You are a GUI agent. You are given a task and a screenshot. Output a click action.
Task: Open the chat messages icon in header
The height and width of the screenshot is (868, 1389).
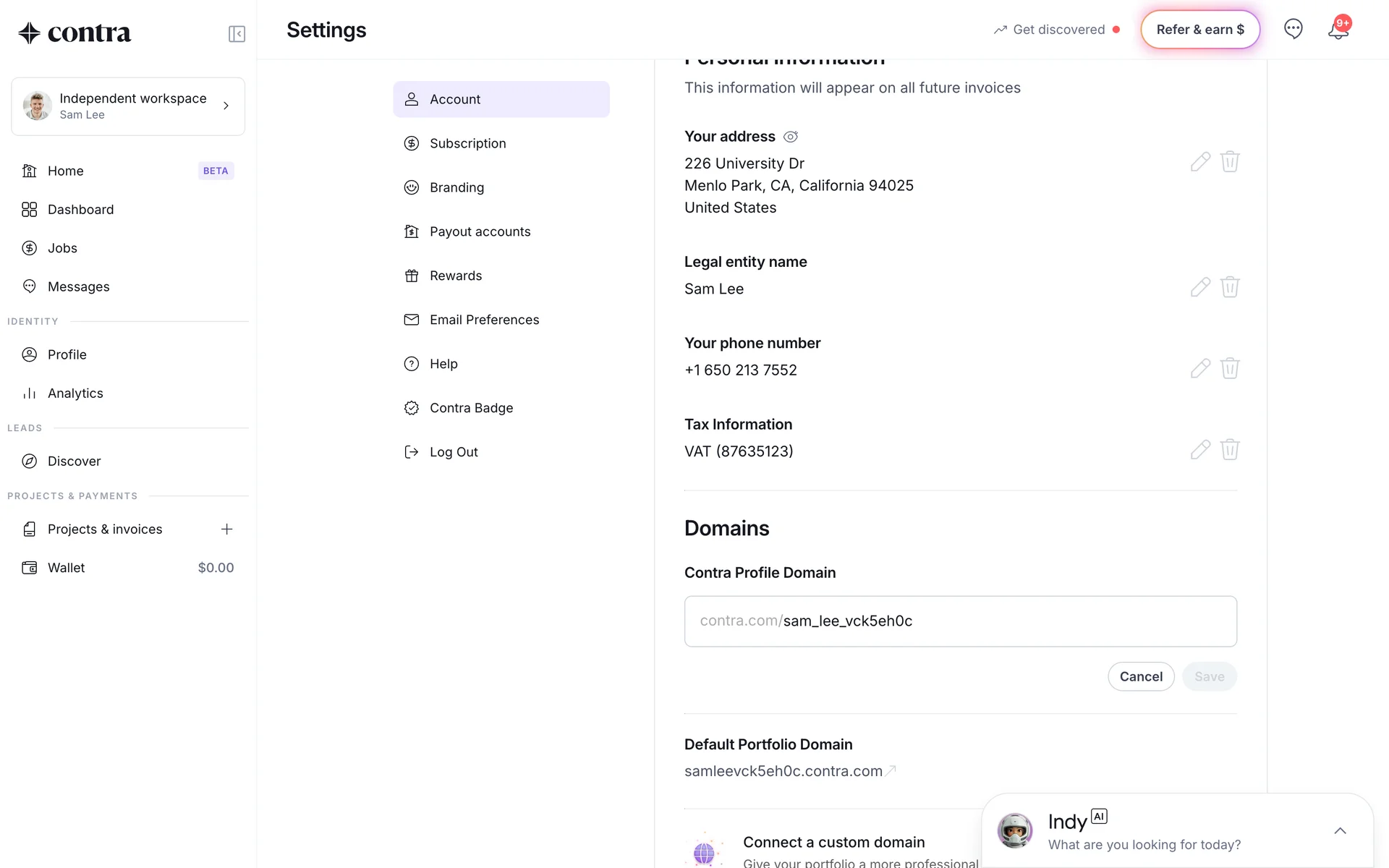coord(1293,29)
